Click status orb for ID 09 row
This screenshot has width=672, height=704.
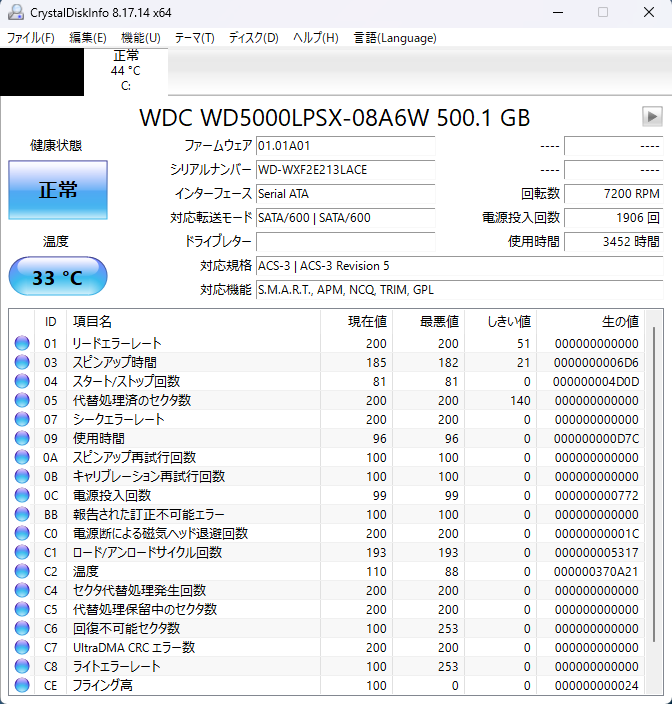(x=22, y=438)
